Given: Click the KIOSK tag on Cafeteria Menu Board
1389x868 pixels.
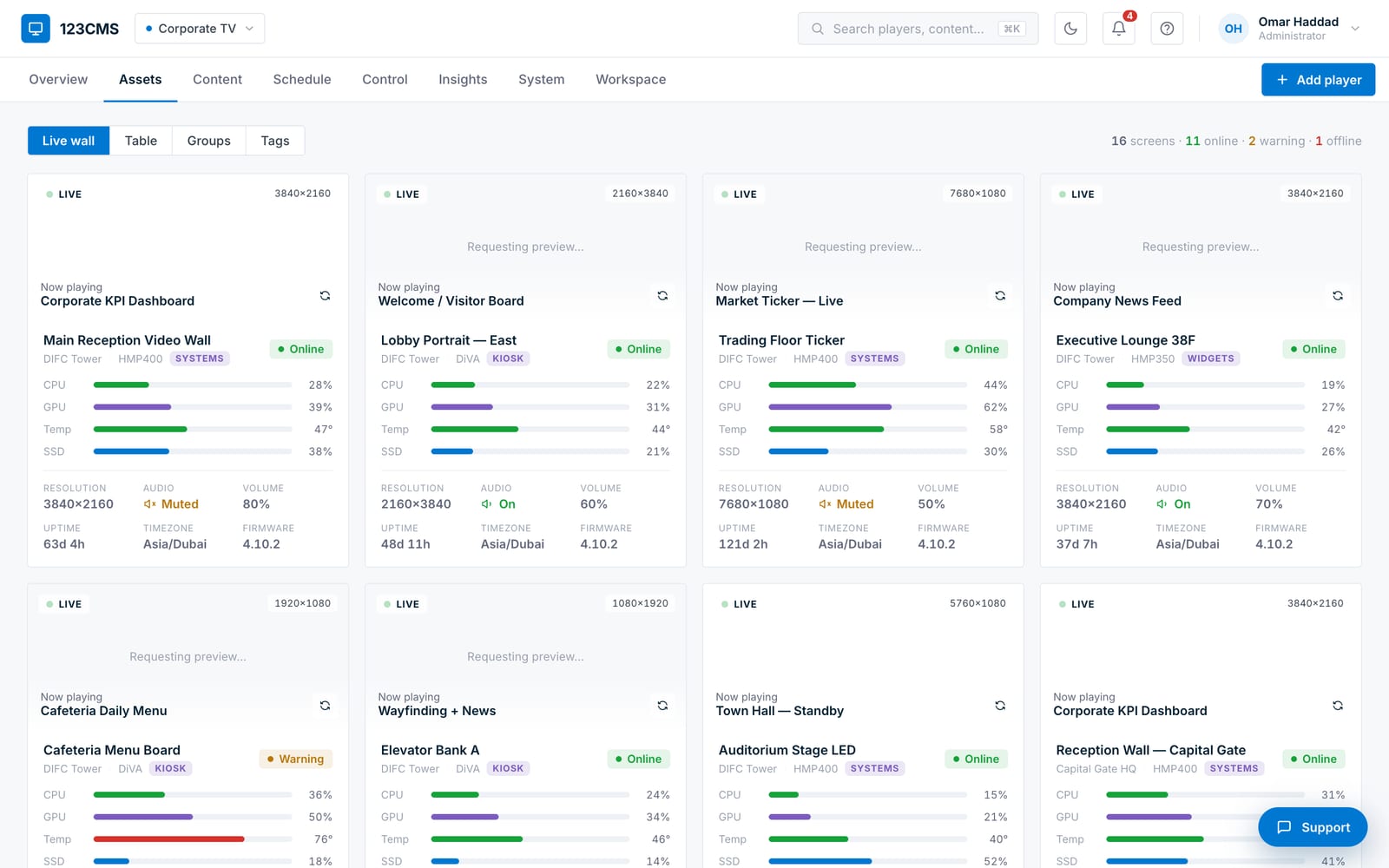Looking at the screenshot, I should pyautogui.click(x=170, y=768).
